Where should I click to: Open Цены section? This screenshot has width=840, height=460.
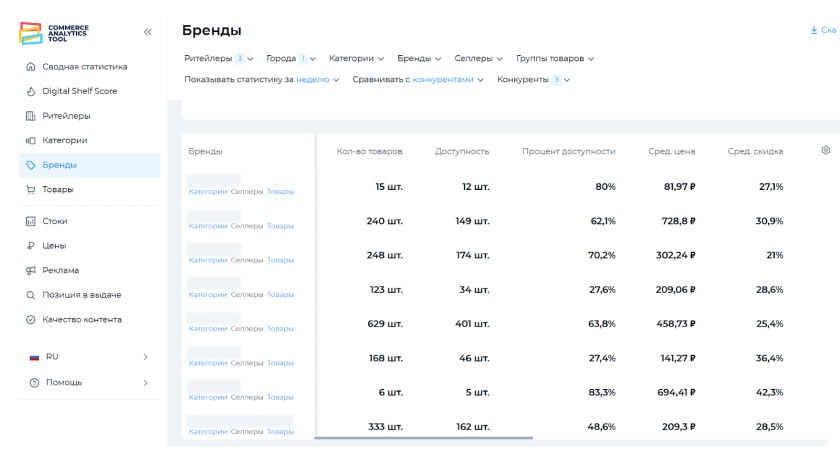(54, 246)
